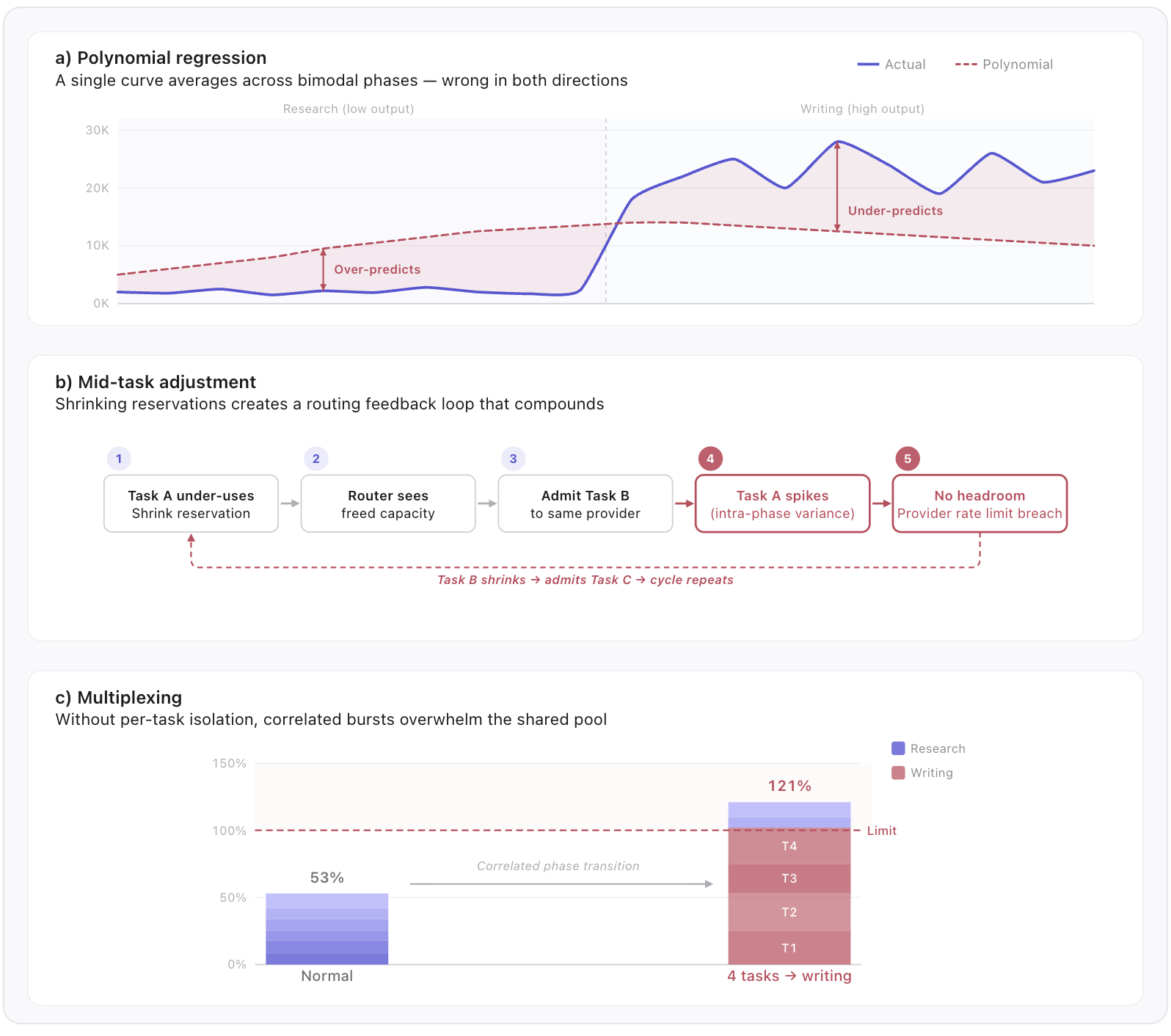This screenshot has width=1171, height=1036.
Task: Click the Under-predicts annotation label
Action: click(895, 211)
